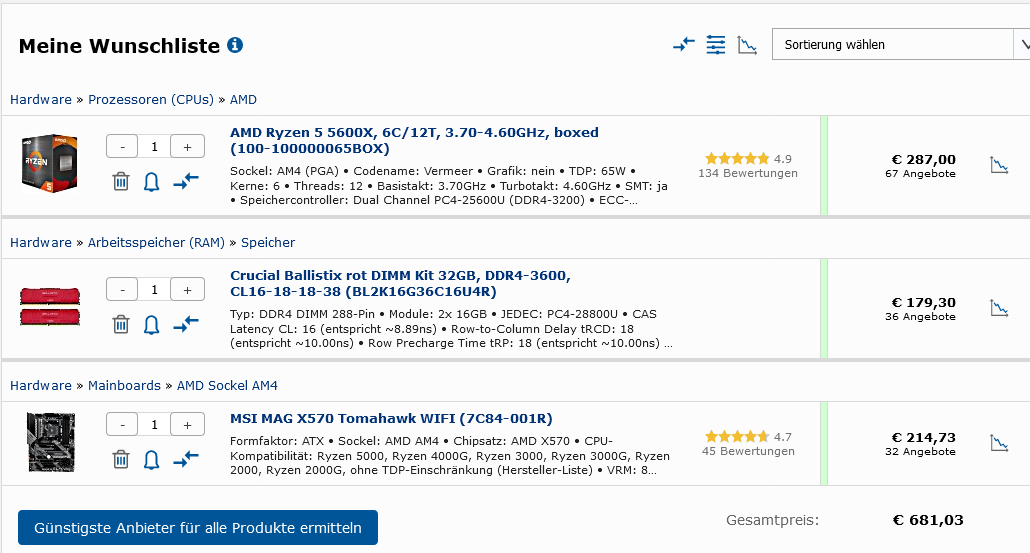This screenshot has width=1030, height=553.
Task: Set price alert bell for Crucial Ballistix
Action: click(152, 324)
